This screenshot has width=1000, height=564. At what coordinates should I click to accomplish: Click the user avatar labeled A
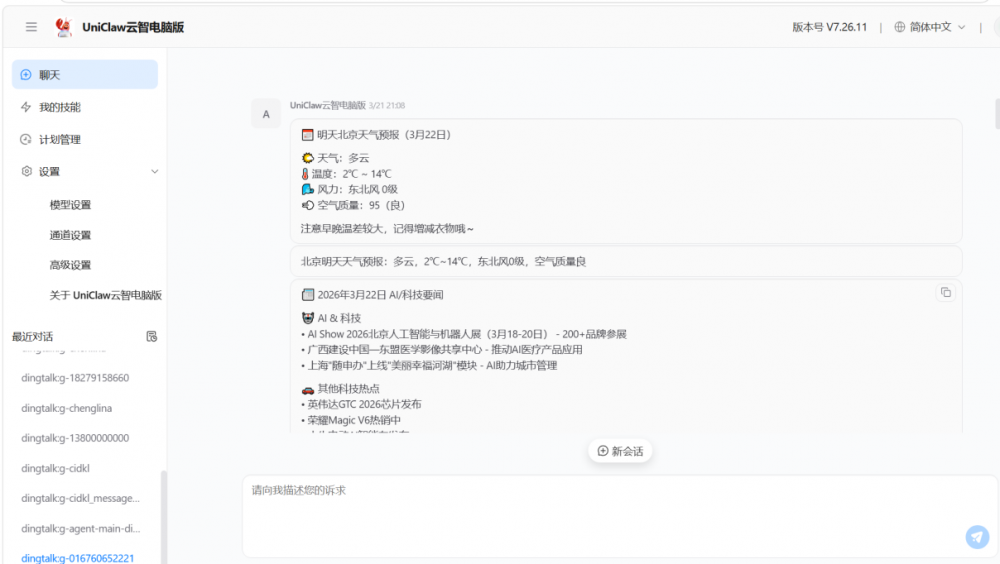[x=266, y=114]
